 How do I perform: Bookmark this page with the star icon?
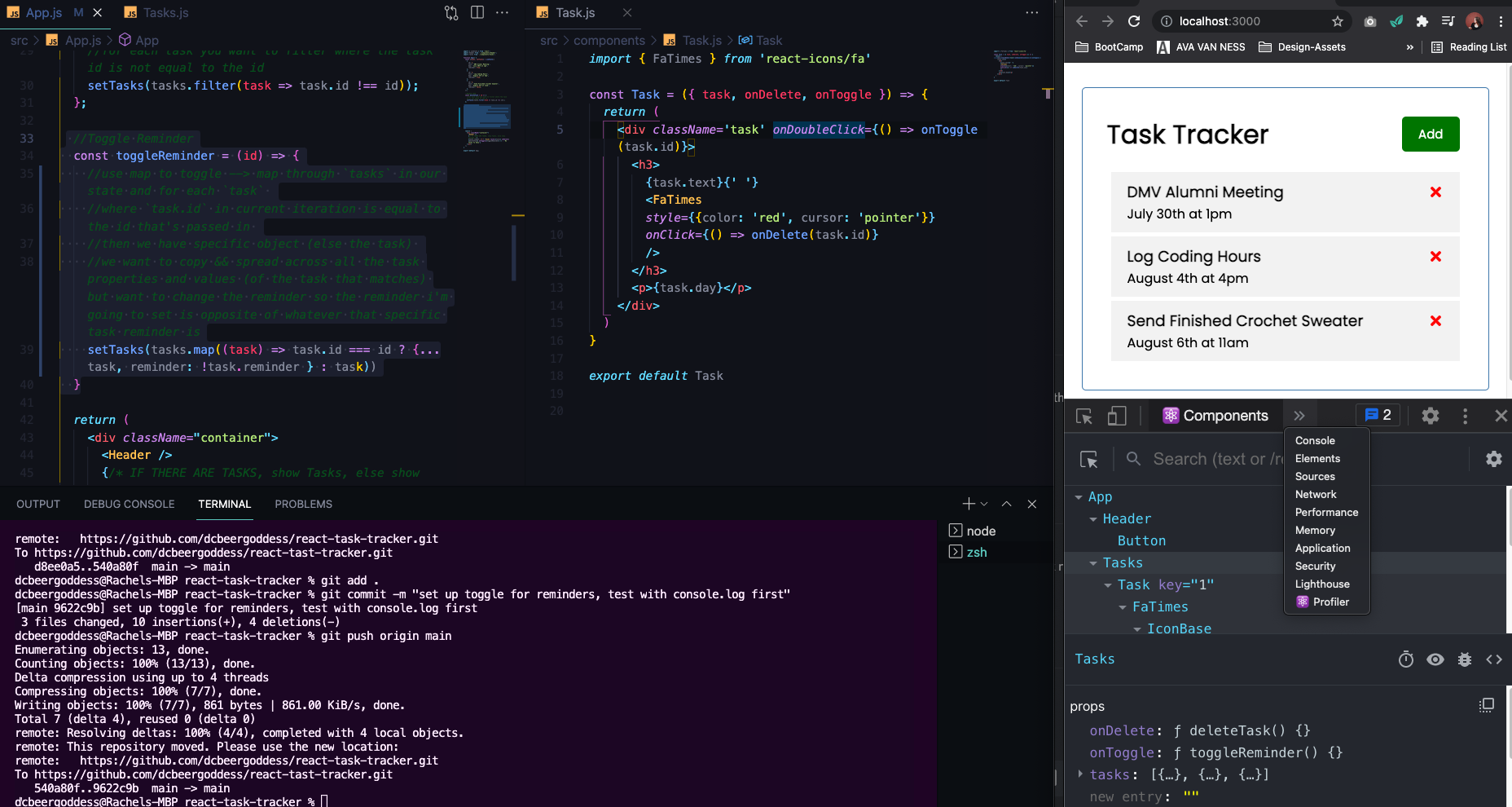pyautogui.click(x=1337, y=21)
